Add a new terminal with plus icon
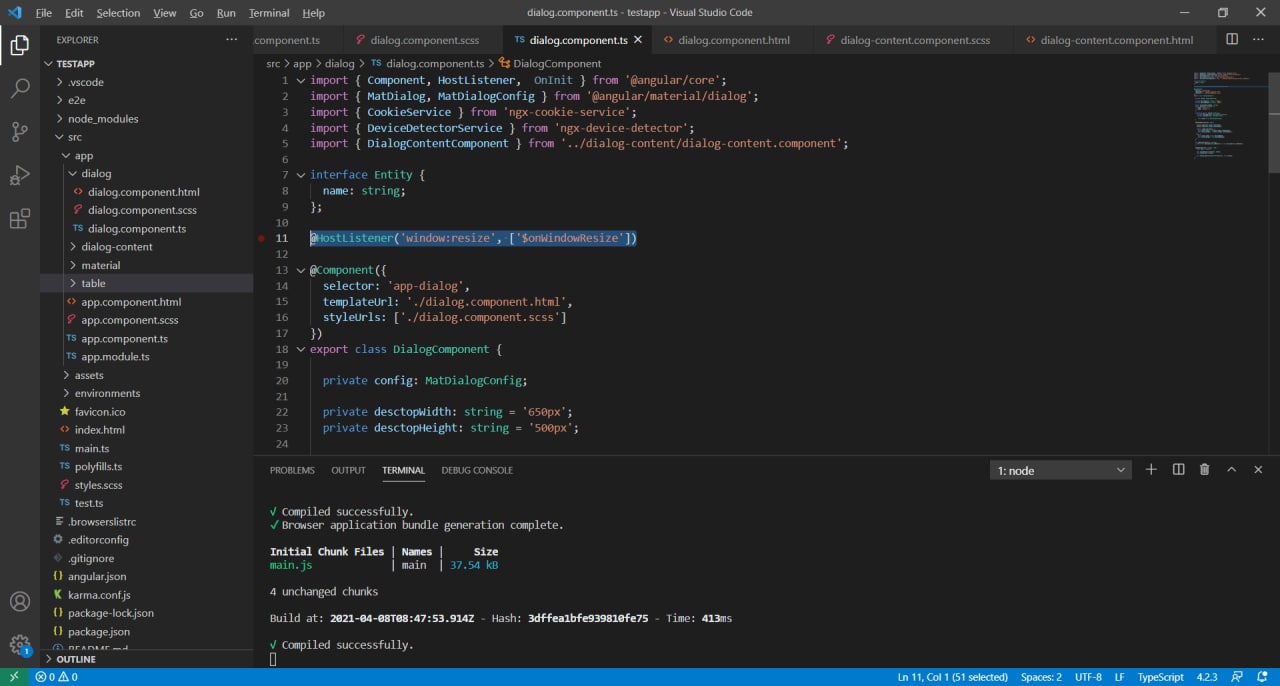Image resolution: width=1280 pixels, height=686 pixels. pos(1151,470)
